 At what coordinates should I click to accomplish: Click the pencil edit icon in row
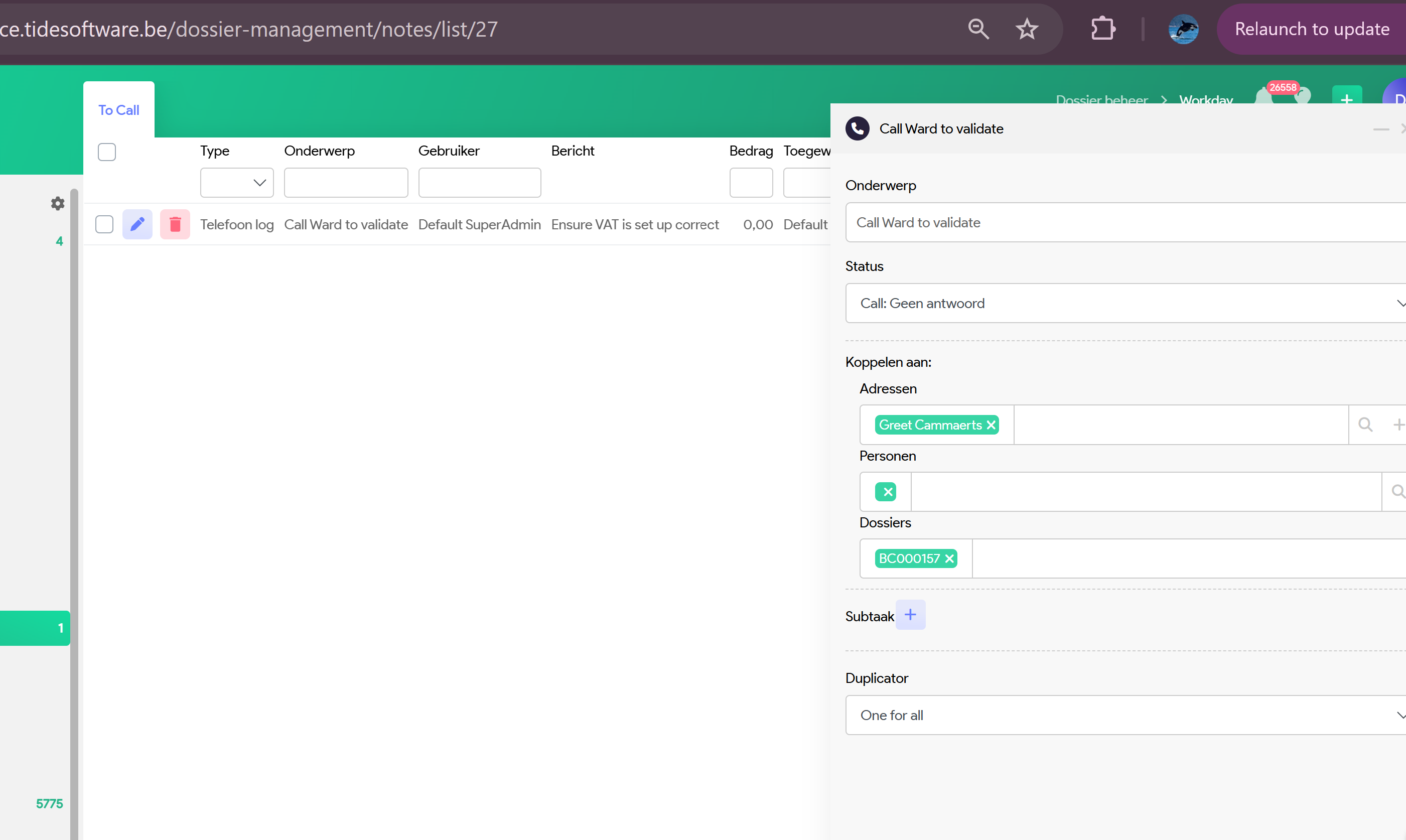point(137,224)
